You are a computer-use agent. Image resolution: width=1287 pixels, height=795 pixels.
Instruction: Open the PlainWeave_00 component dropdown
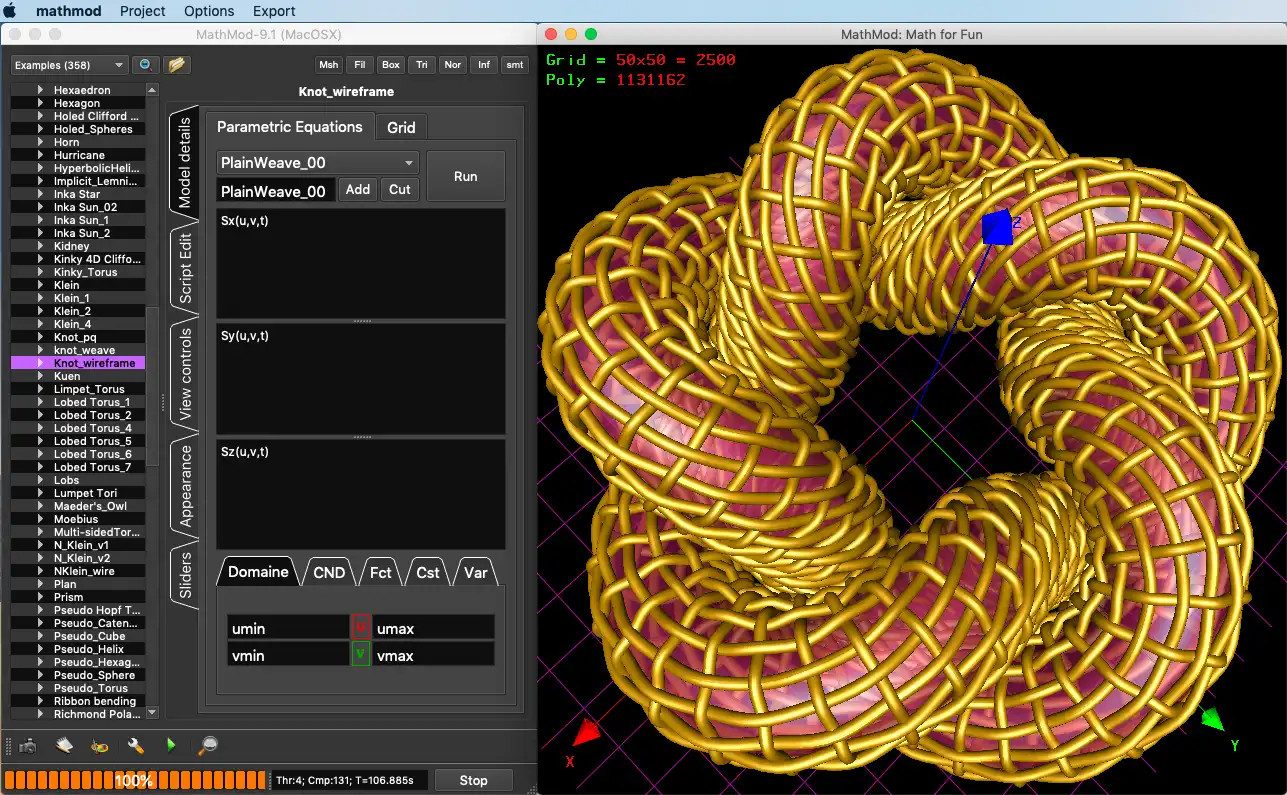pos(317,163)
